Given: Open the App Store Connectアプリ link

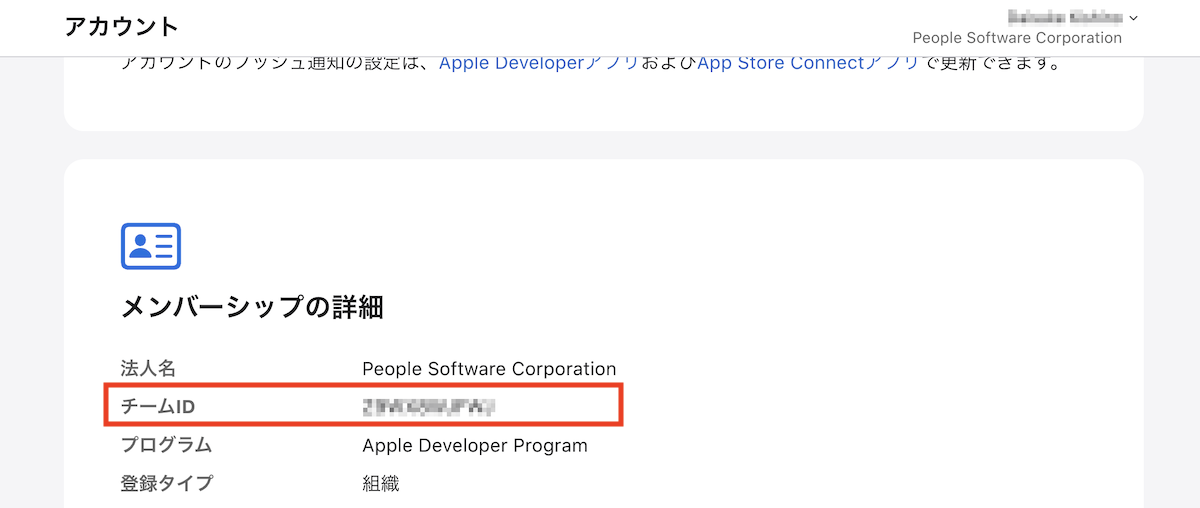Looking at the screenshot, I should coord(808,63).
